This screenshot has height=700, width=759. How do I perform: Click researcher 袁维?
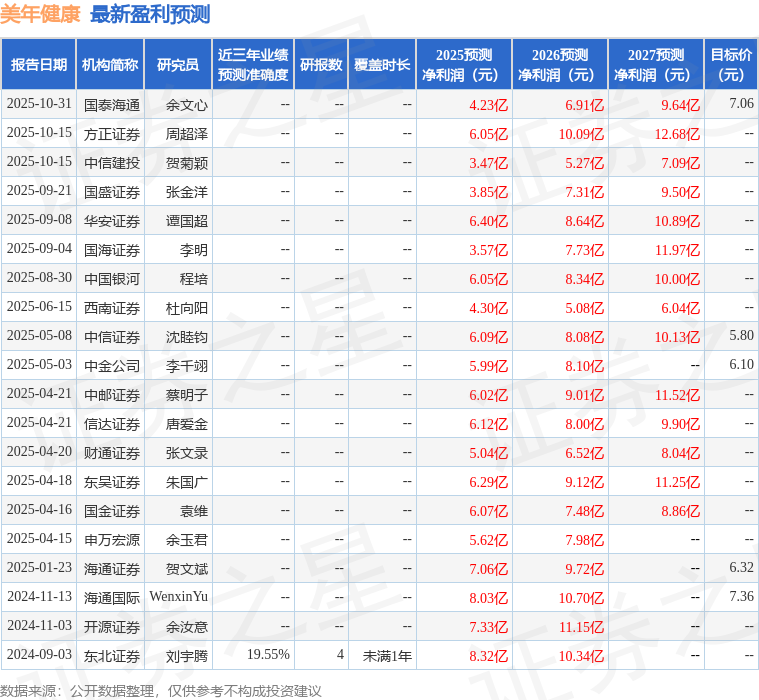(194, 512)
